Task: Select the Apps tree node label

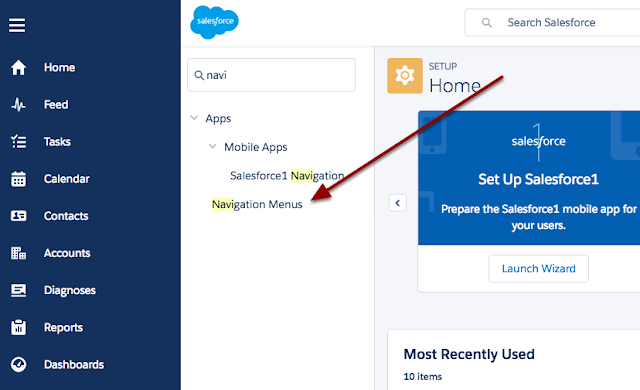Action: point(218,119)
